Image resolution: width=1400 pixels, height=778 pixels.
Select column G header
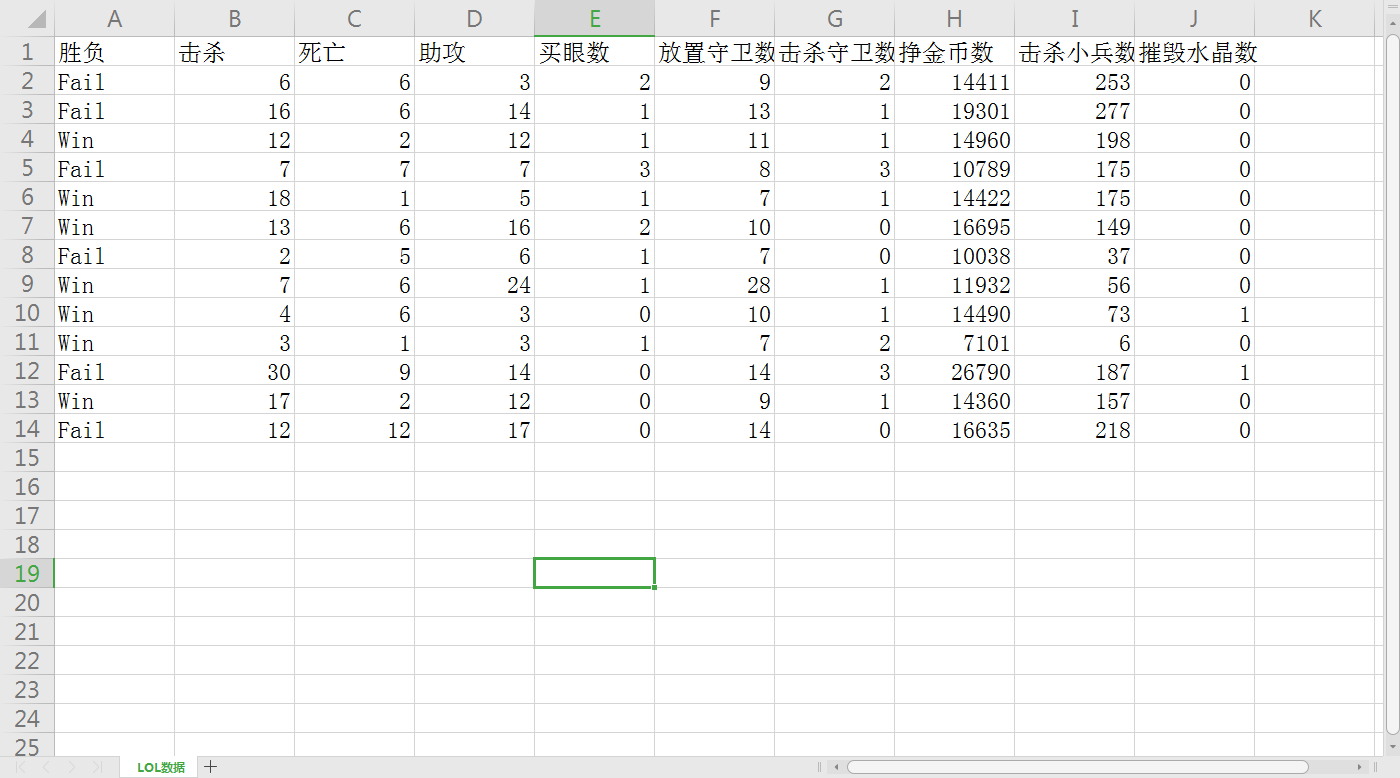(x=834, y=18)
